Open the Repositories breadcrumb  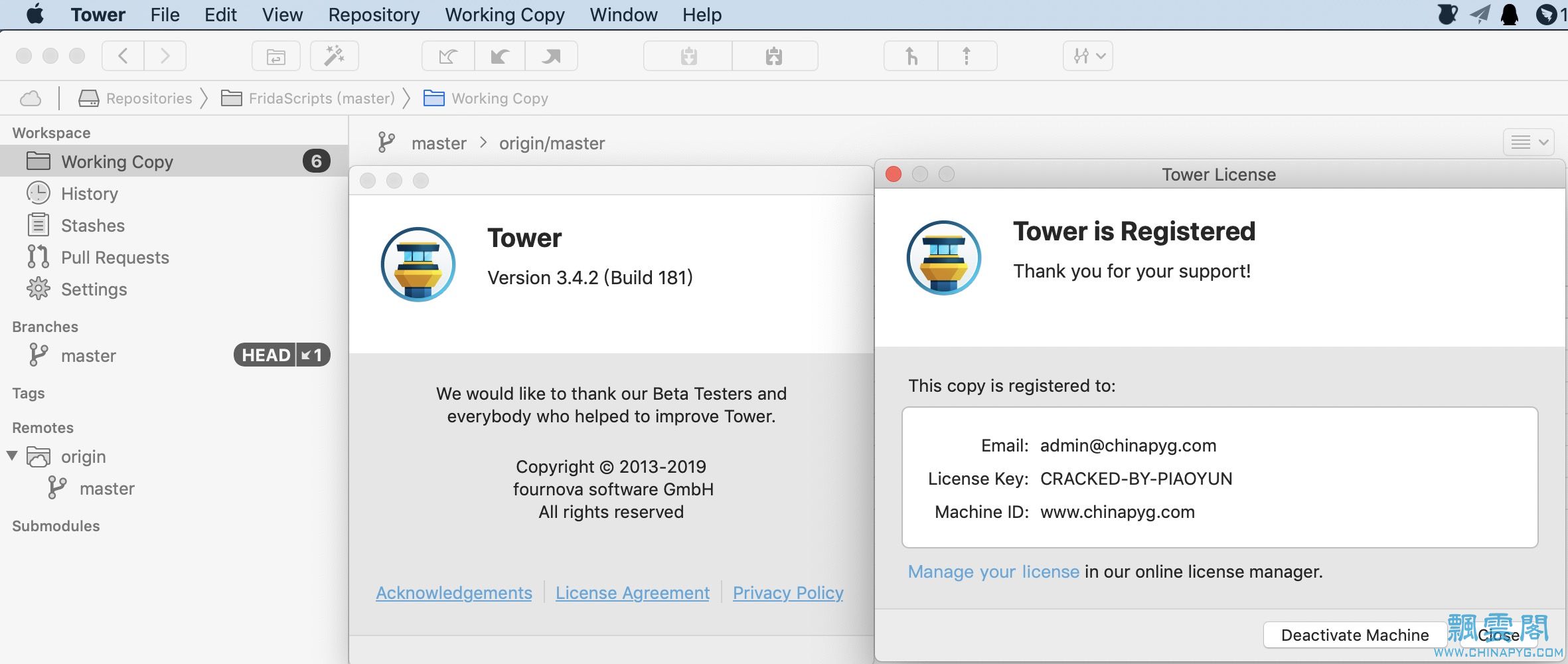point(135,98)
